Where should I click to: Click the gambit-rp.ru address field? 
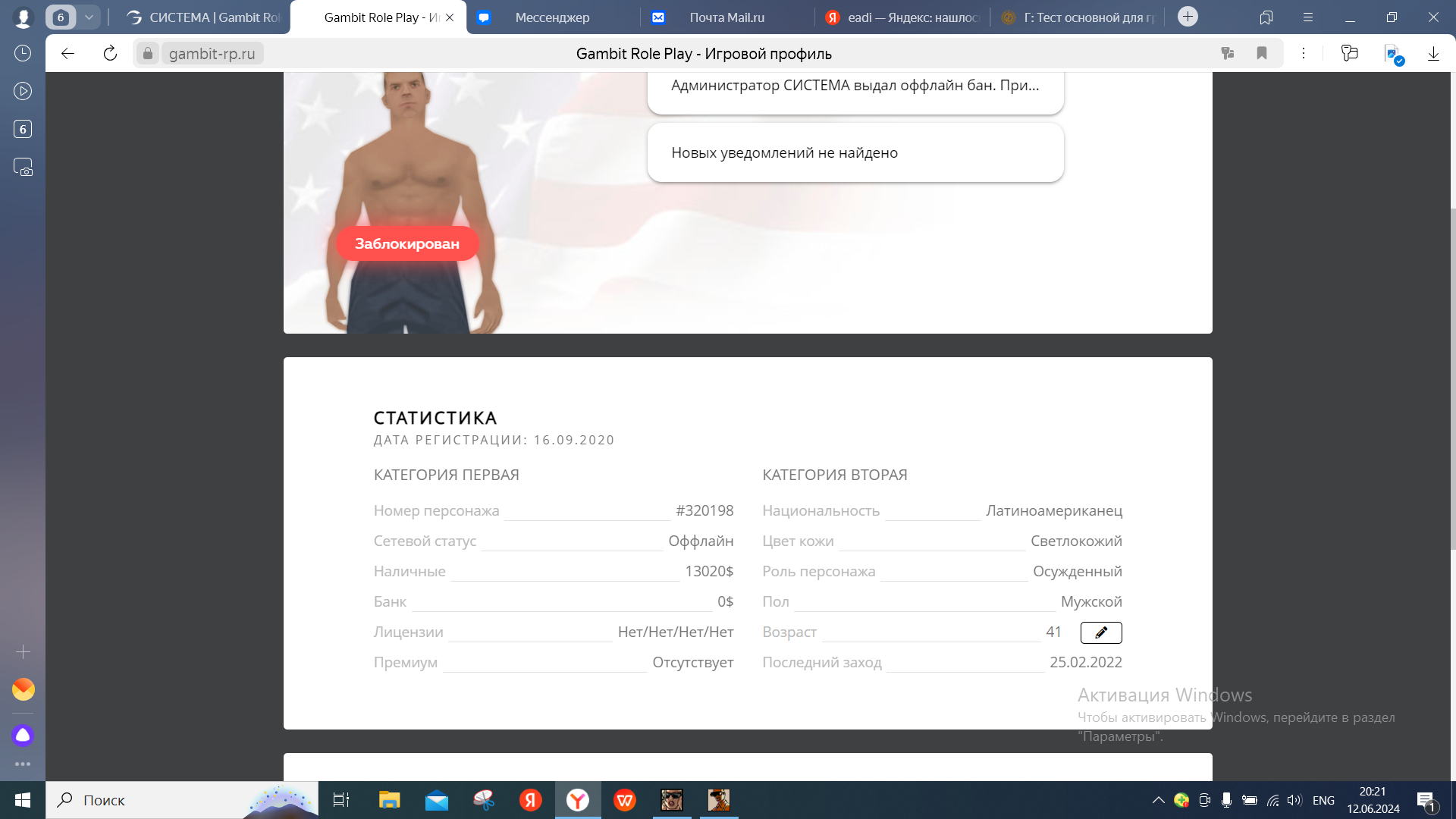point(212,53)
